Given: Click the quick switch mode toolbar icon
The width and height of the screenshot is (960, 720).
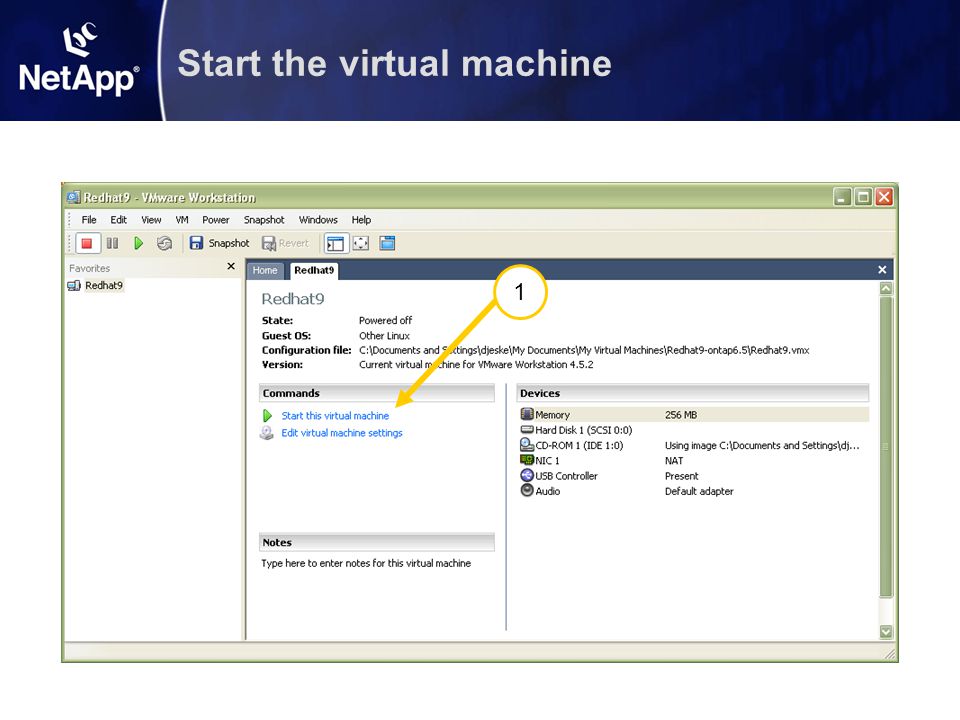Looking at the screenshot, I should click(388, 244).
